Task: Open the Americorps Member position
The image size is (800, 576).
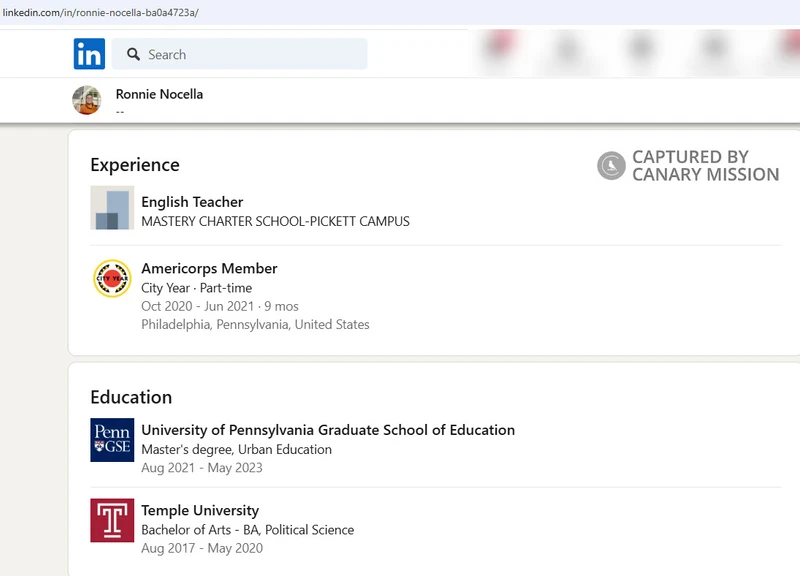Action: (209, 268)
